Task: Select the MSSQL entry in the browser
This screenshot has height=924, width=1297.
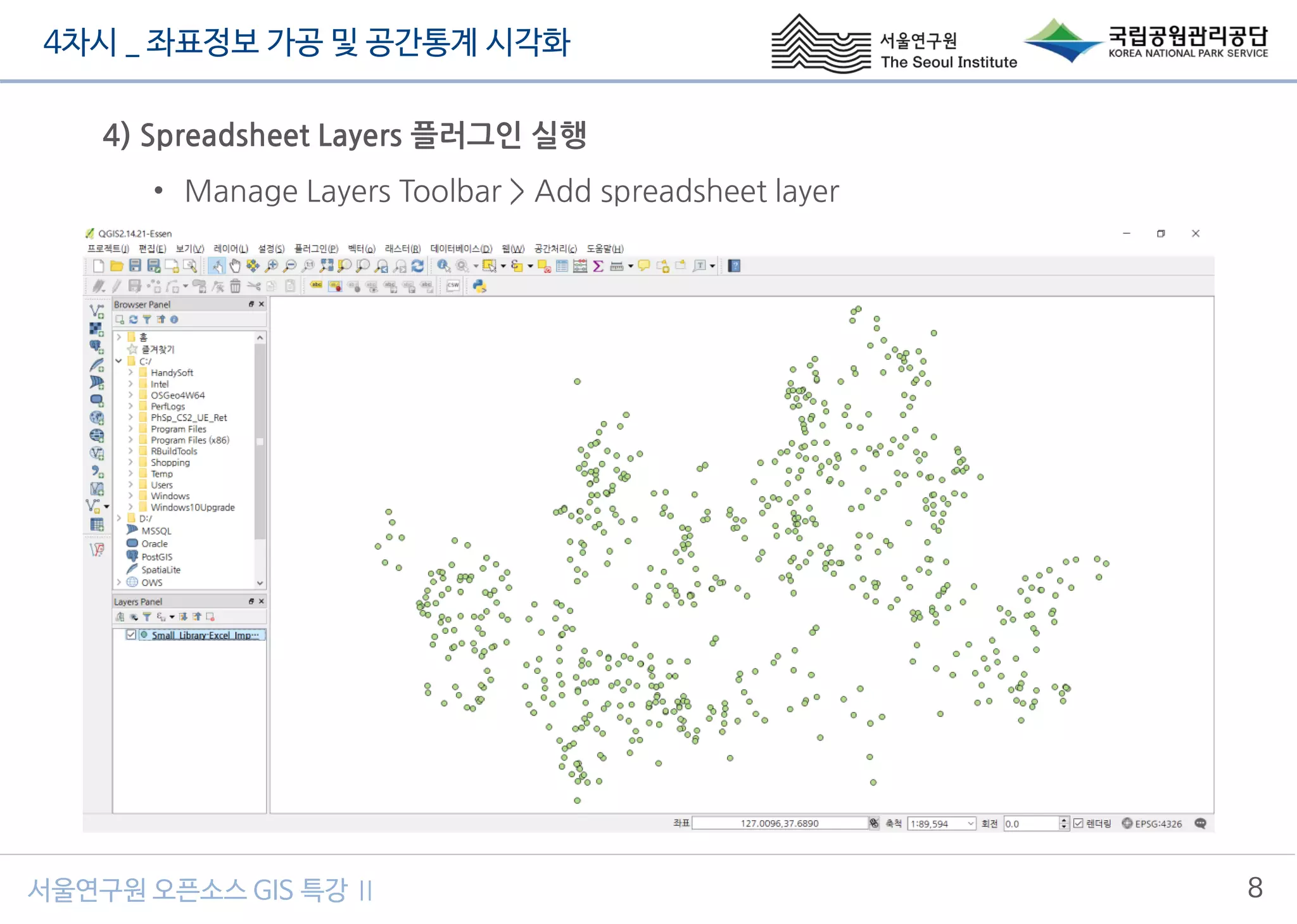Action: pyautogui.click(x=156, y=531)
